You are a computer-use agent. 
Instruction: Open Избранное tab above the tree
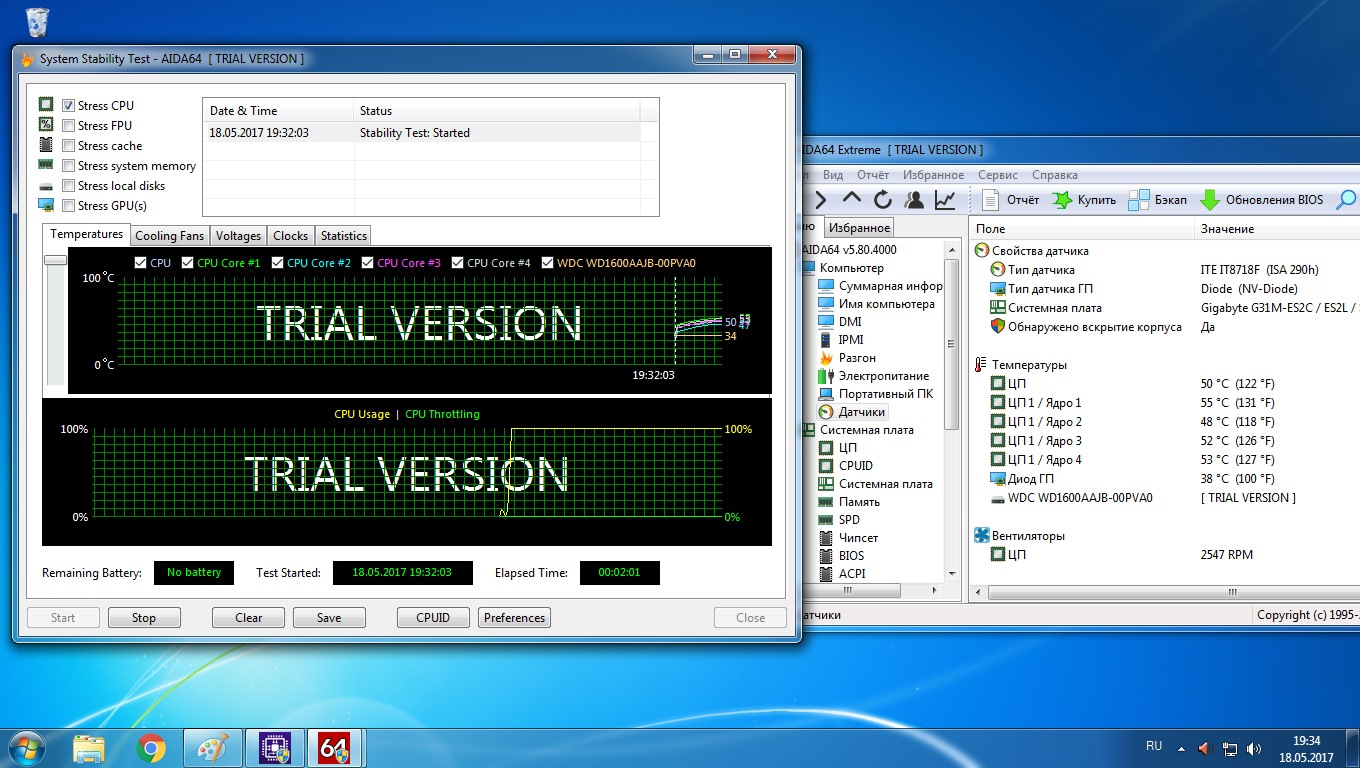pyautogui.click(x=859, y=228)
